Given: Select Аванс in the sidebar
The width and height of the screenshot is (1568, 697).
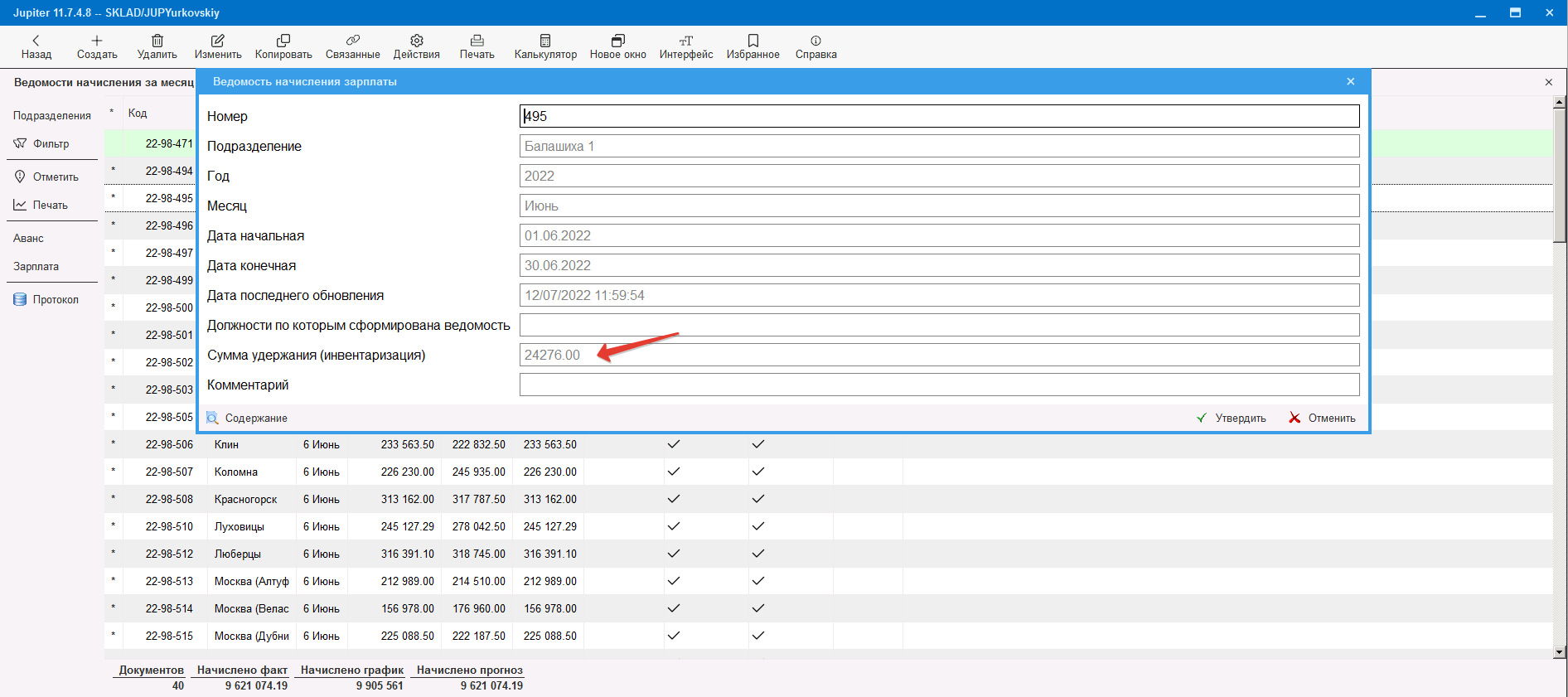Looking at the screenshot, I should [28, 238].
